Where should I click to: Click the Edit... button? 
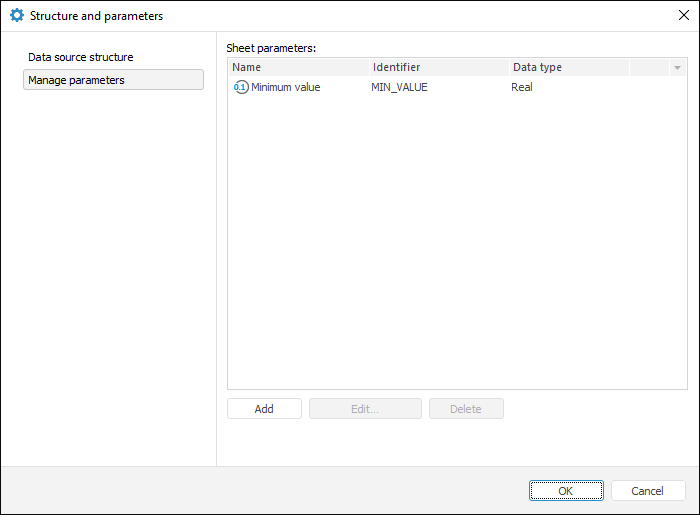[x=365, y=408]
